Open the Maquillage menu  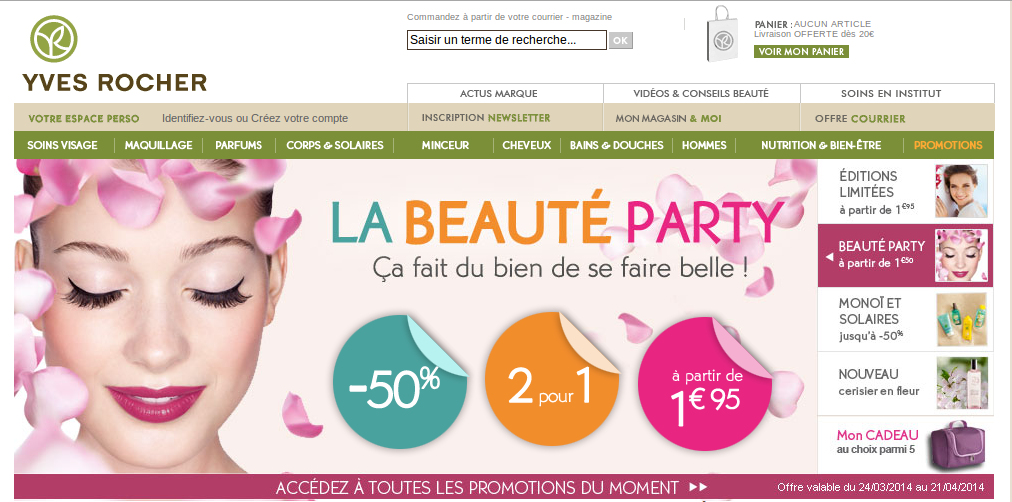pyautogui.click(x=159, y=145)
